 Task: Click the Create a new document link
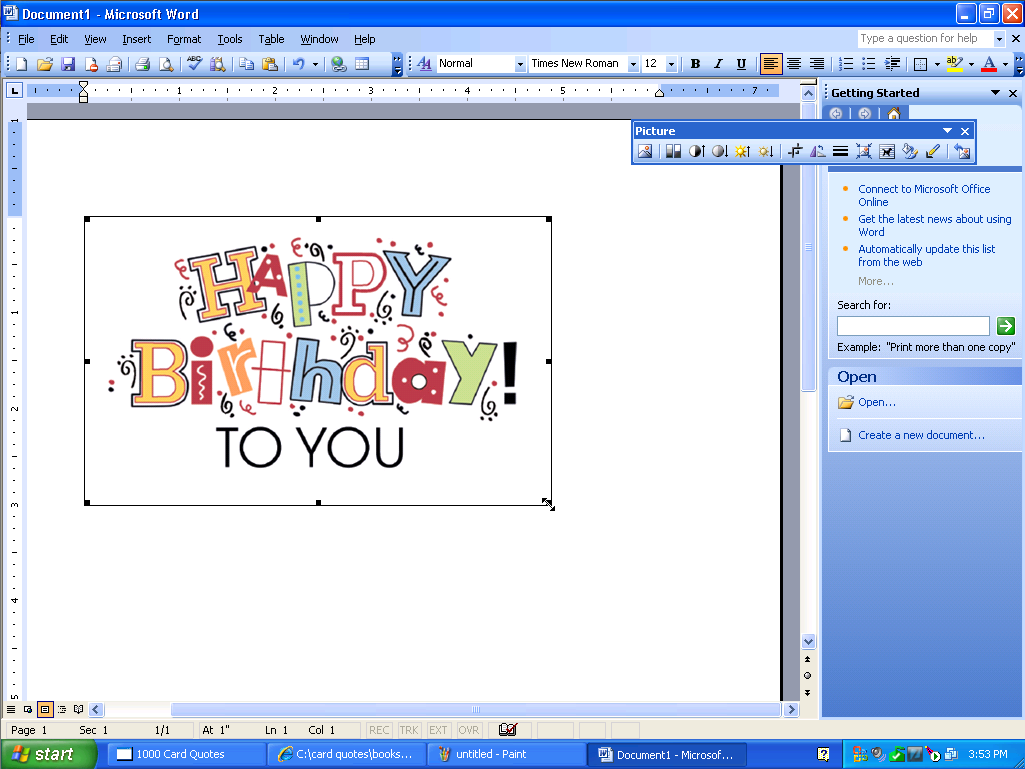pos(920,434)
